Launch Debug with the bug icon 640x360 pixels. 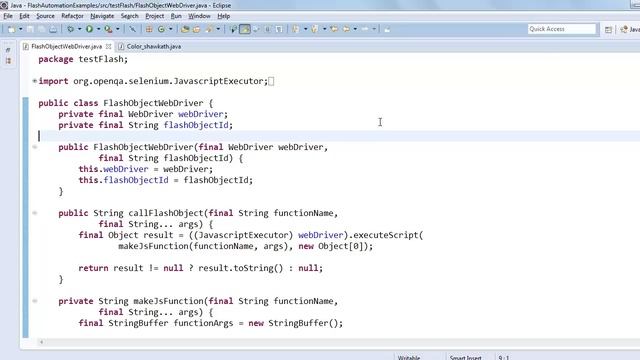coord(71,29)
